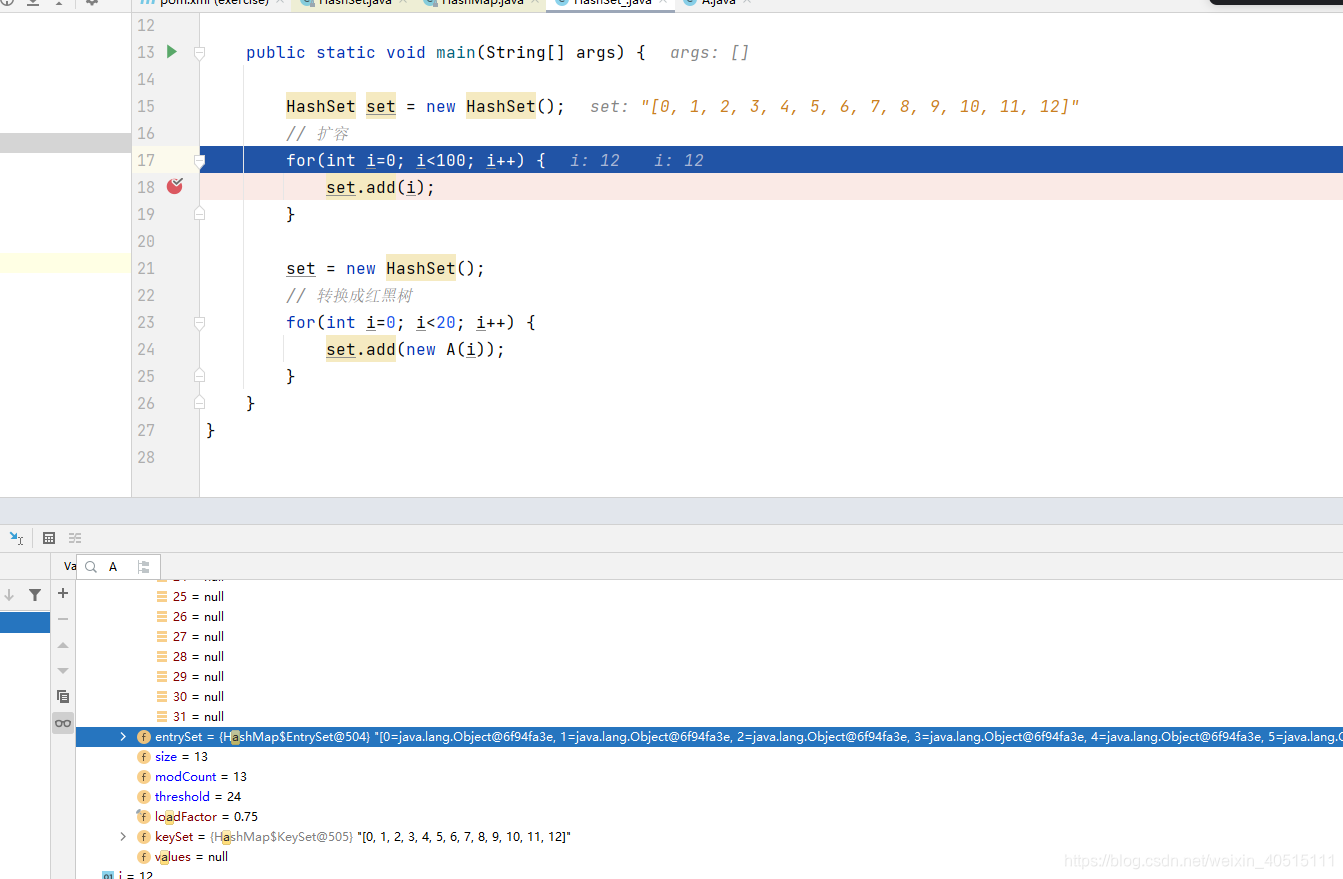Toggle the show watches glasses icon
The image size is (1343, 879).
(63, 722)
